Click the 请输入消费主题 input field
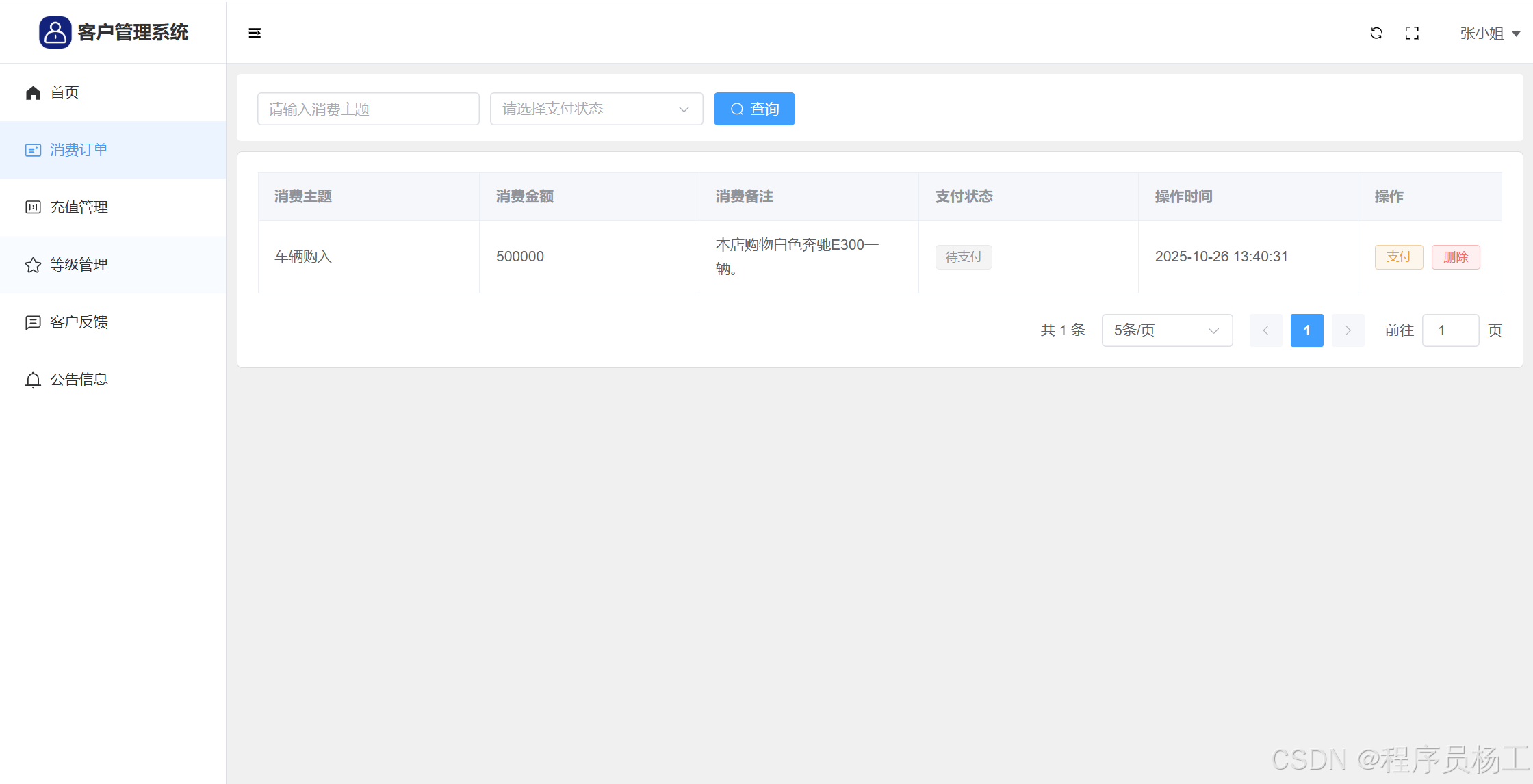The width and height of the screenshot is (1533, 784). pos(368,109)
